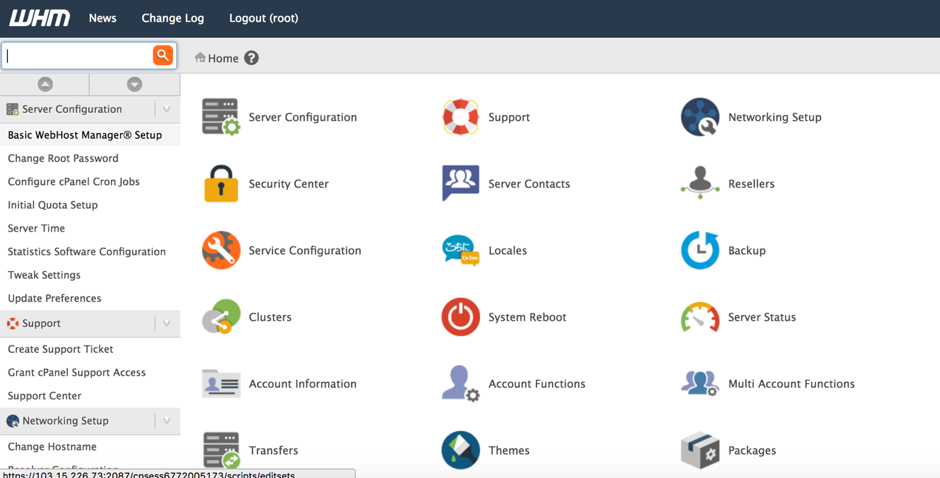Collapse the Networking Setup sidebar section

coord(167,421)
